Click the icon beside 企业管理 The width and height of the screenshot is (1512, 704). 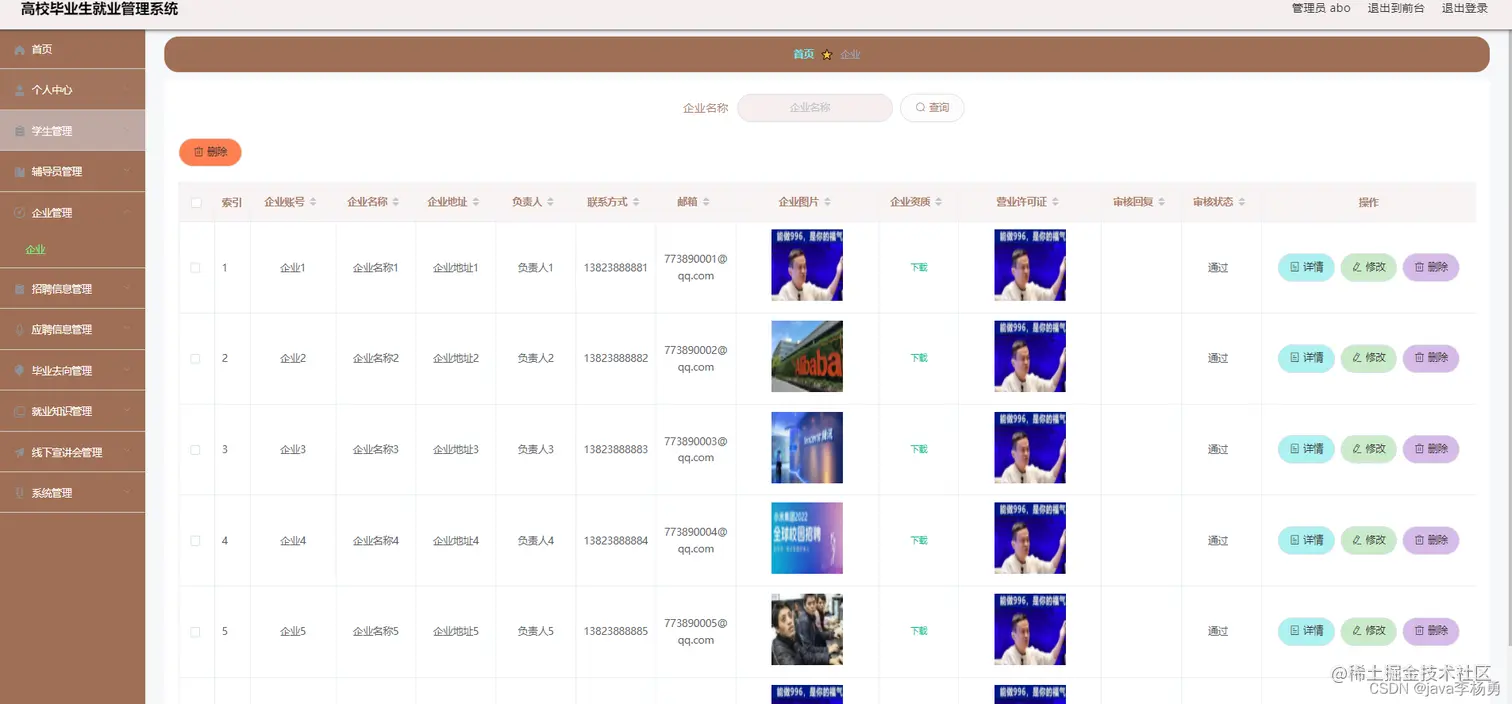point(20,213)
